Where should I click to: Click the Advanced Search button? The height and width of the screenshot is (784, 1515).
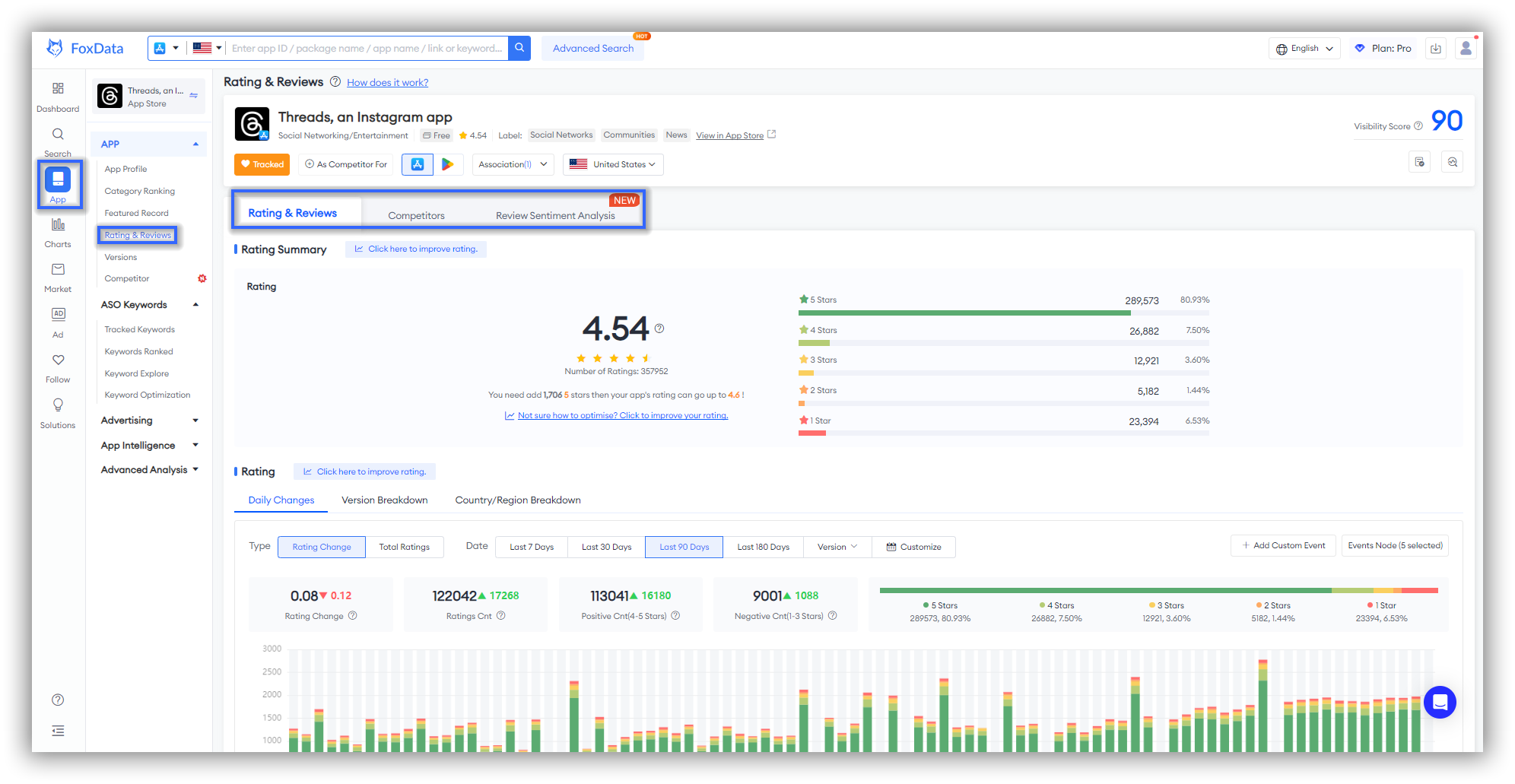[593, 48]
